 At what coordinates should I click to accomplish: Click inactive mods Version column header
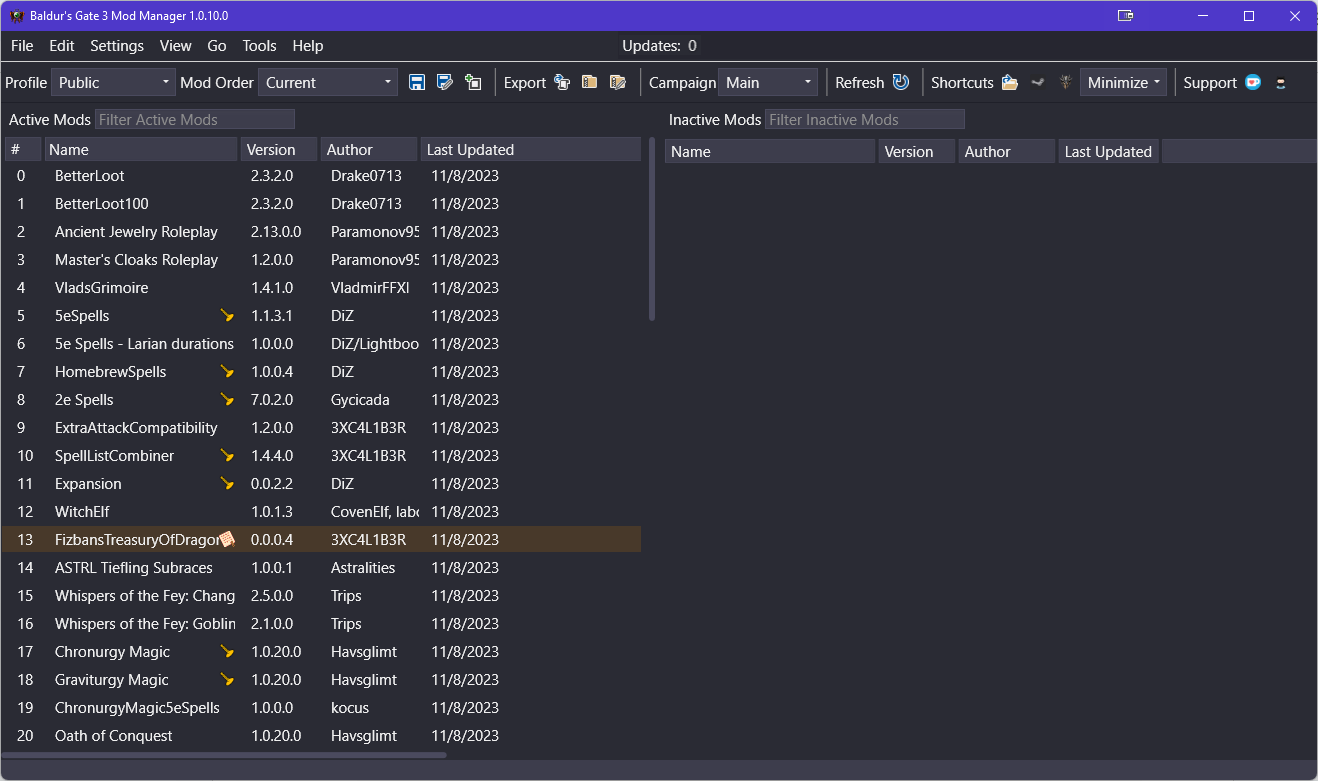click(x=917, y=151)
